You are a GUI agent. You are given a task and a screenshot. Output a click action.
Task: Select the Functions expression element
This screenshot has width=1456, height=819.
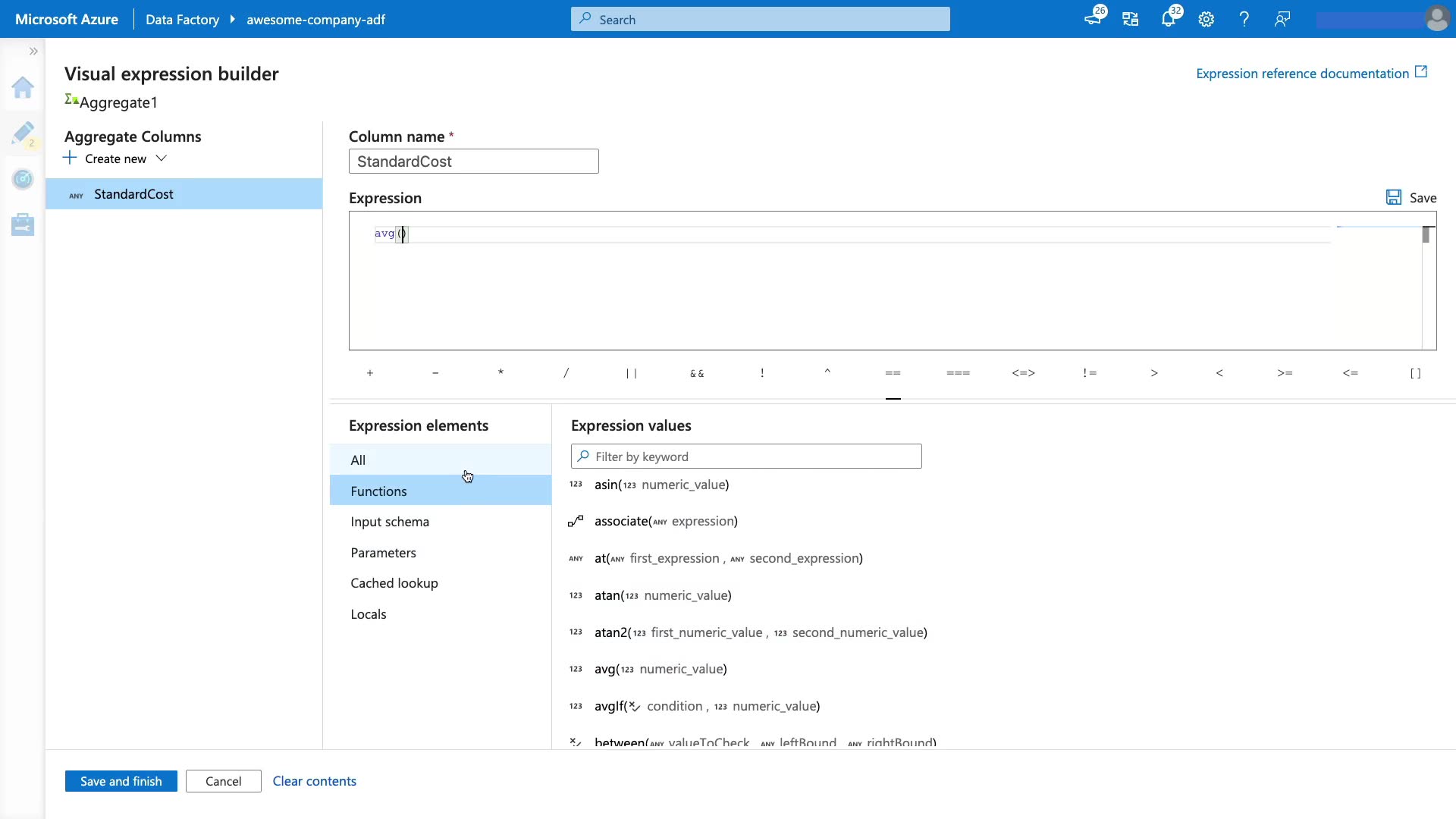[378, 491]
